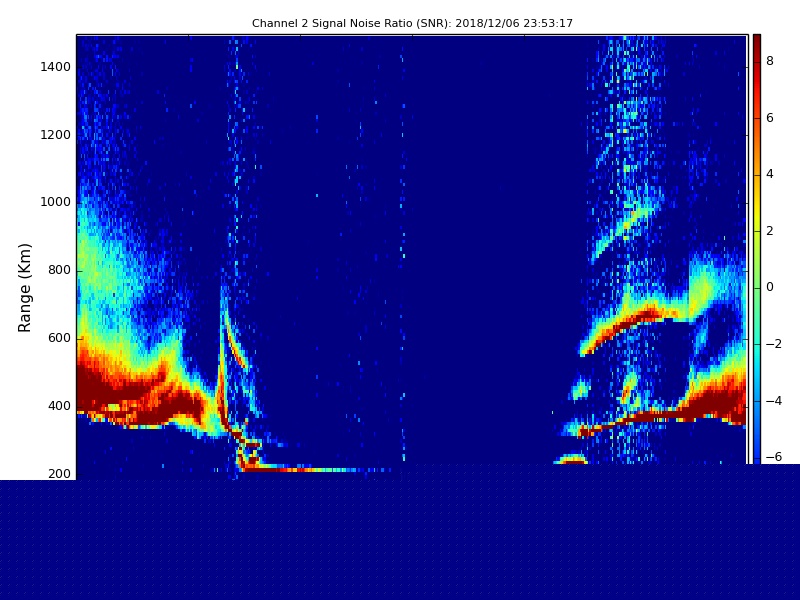Click the 800 range tick label
800x600 pixels.
click(x=59, y=270)
